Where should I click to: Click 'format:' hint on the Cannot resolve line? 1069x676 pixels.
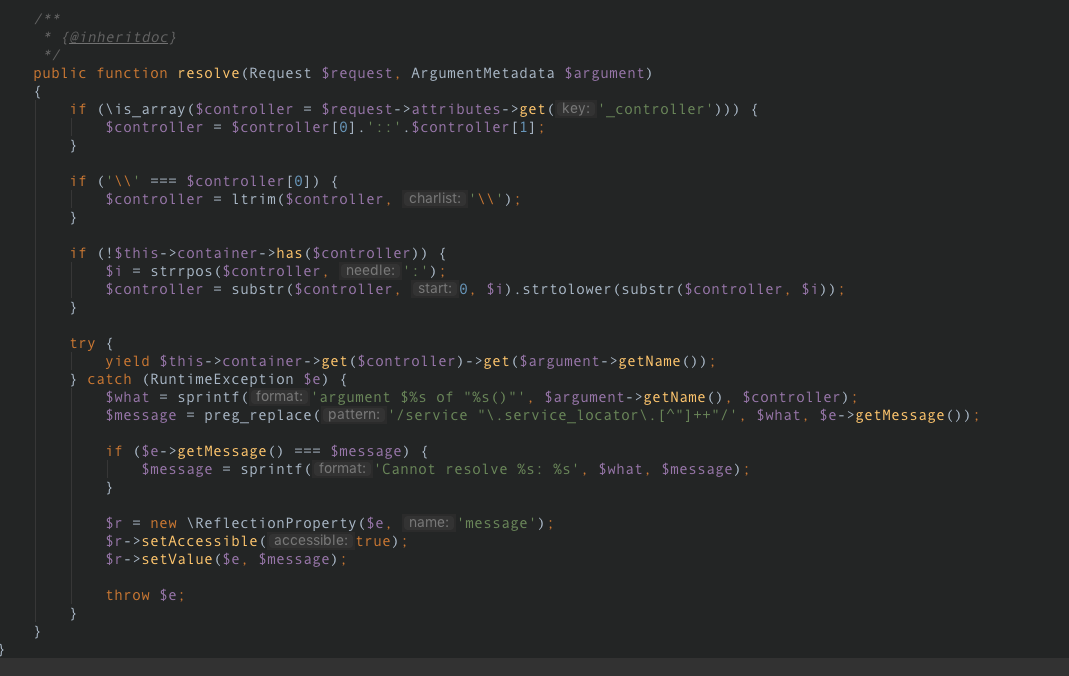point(342,469)
